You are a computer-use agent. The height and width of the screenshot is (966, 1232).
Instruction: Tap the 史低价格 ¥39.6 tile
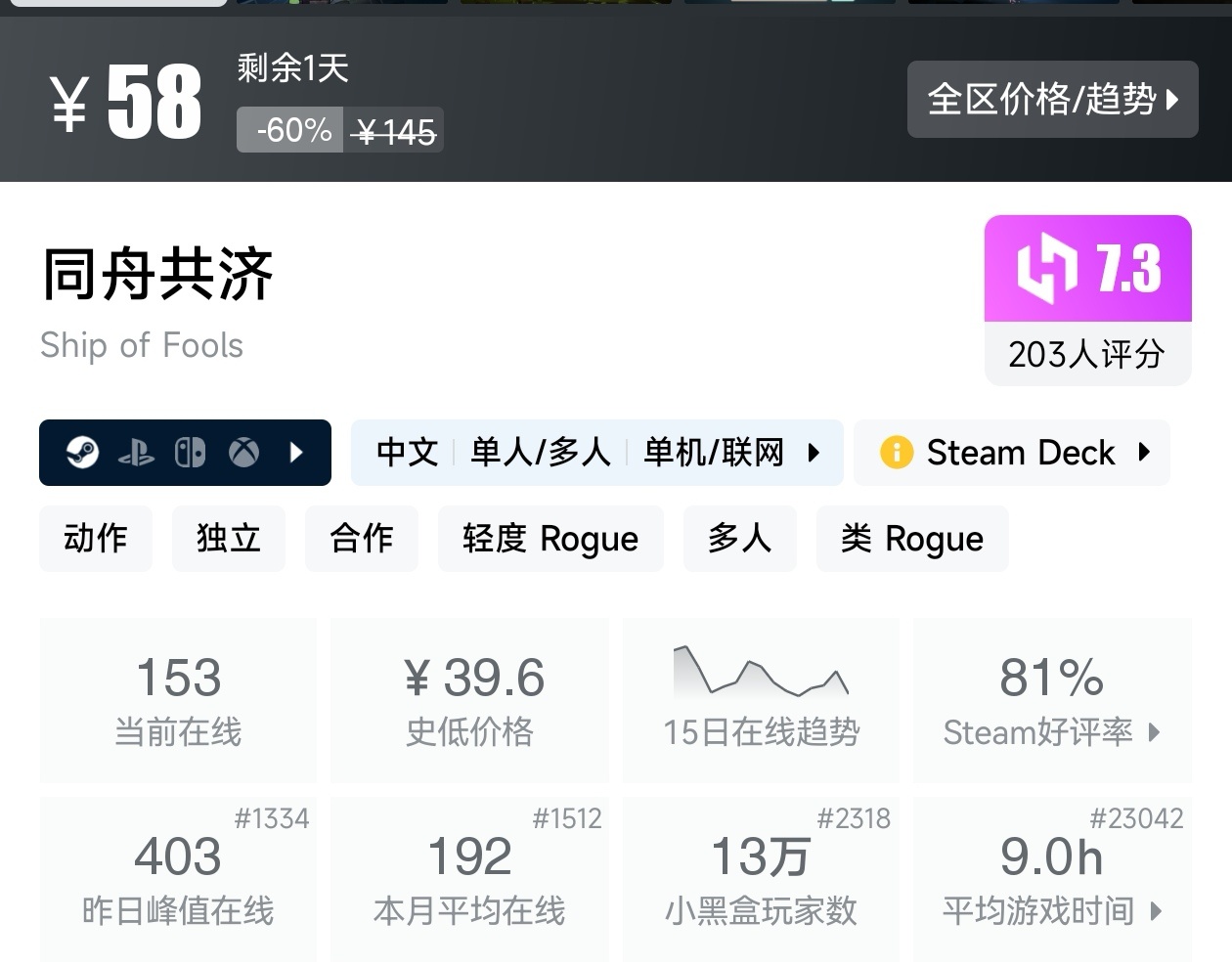pyautogui.click(x=470, y=700)
